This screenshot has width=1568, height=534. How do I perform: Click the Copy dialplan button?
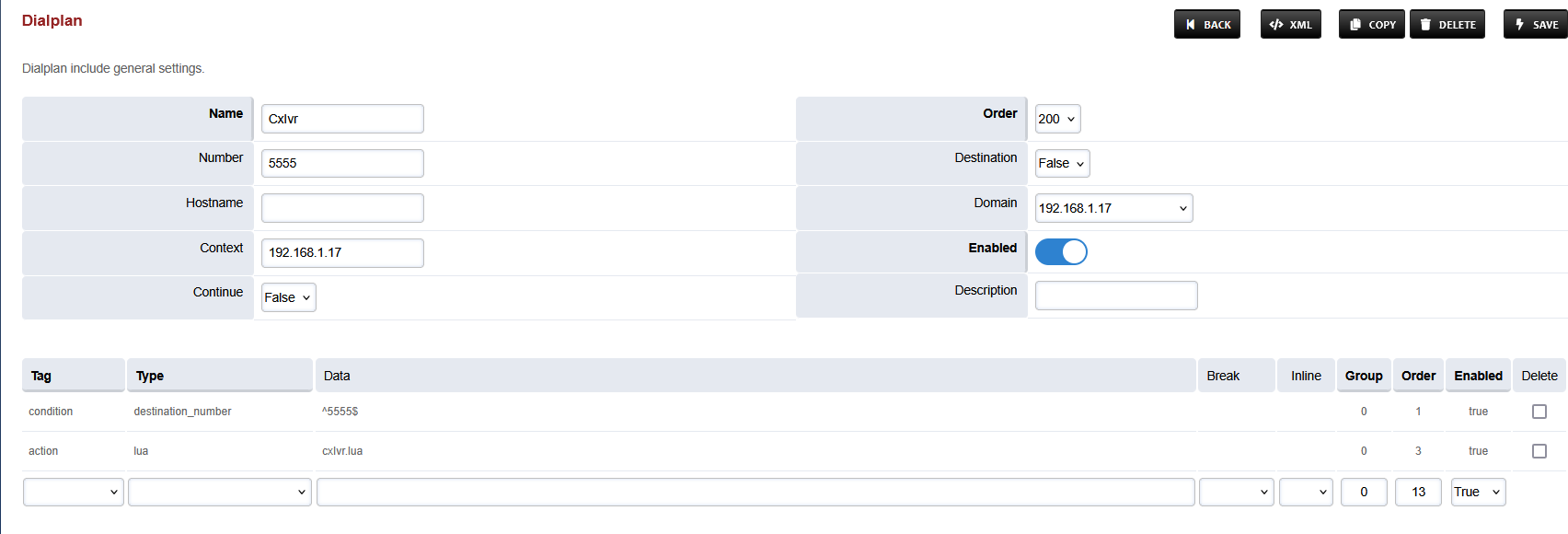coord(1371,25)
